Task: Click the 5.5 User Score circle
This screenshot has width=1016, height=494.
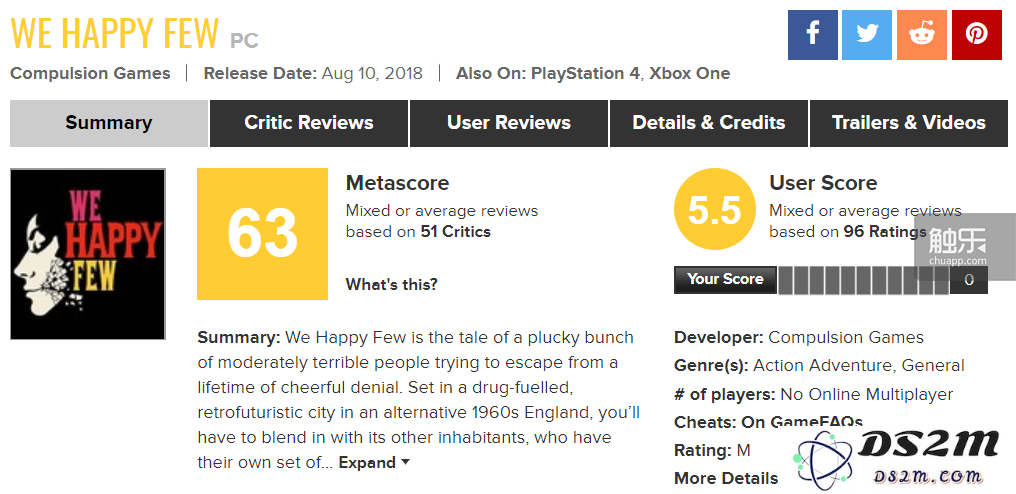Action: (715, 209)
